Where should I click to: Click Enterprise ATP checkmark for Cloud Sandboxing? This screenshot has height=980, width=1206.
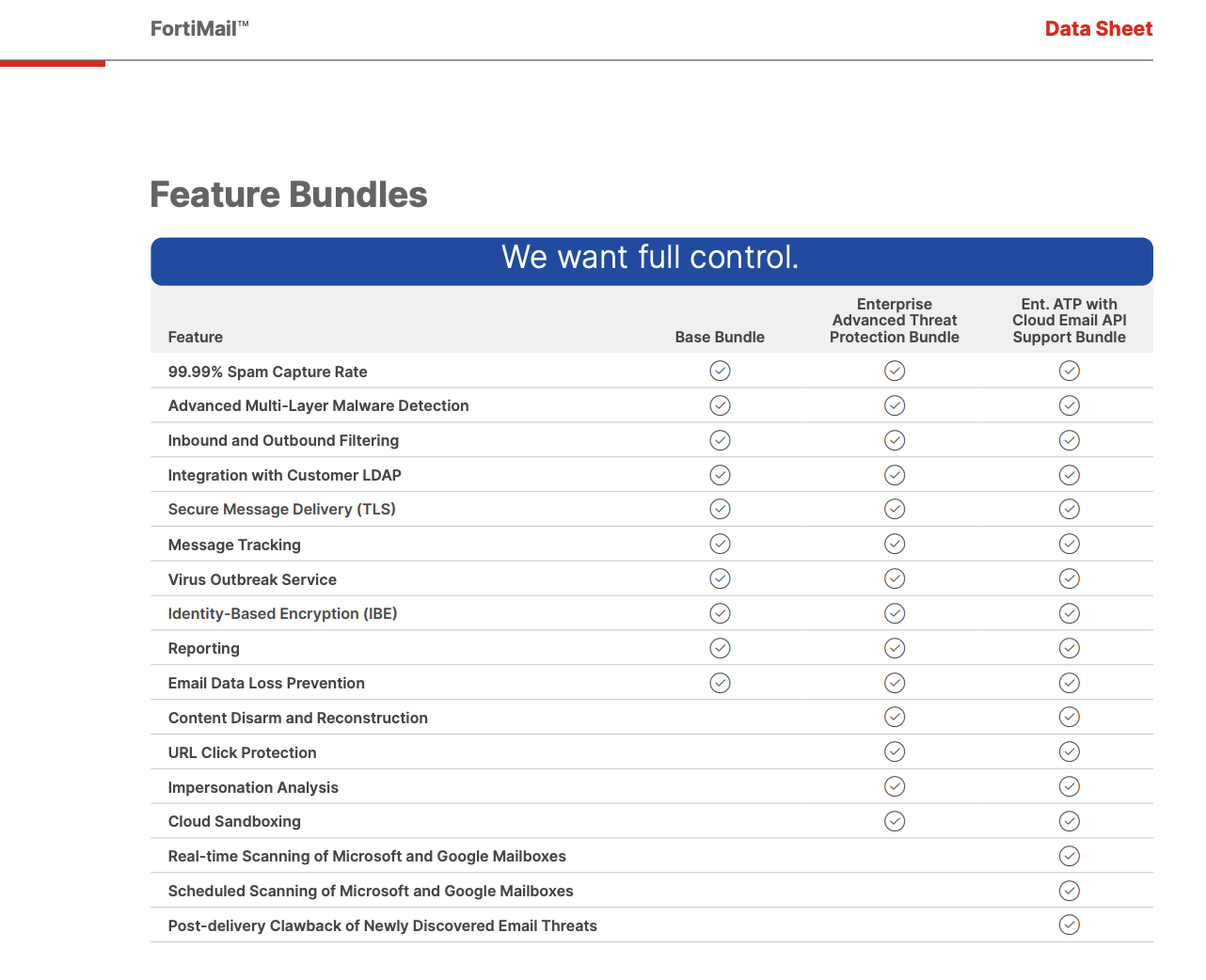tap(895, 821)
